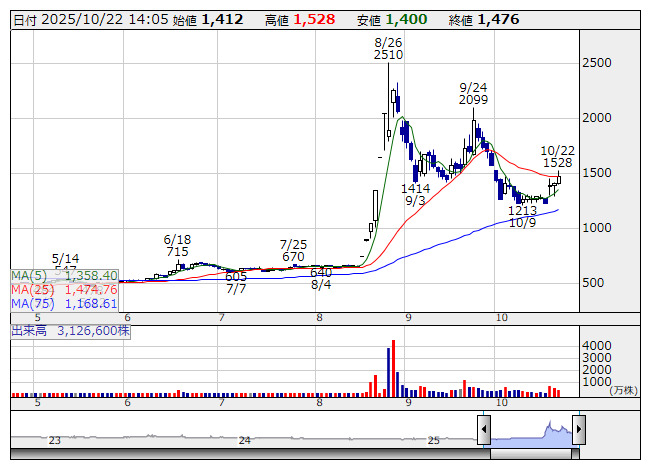This screenshot has width=653, height=470.
Task: Click the tallest red volume bar
Action: (393, 369)
